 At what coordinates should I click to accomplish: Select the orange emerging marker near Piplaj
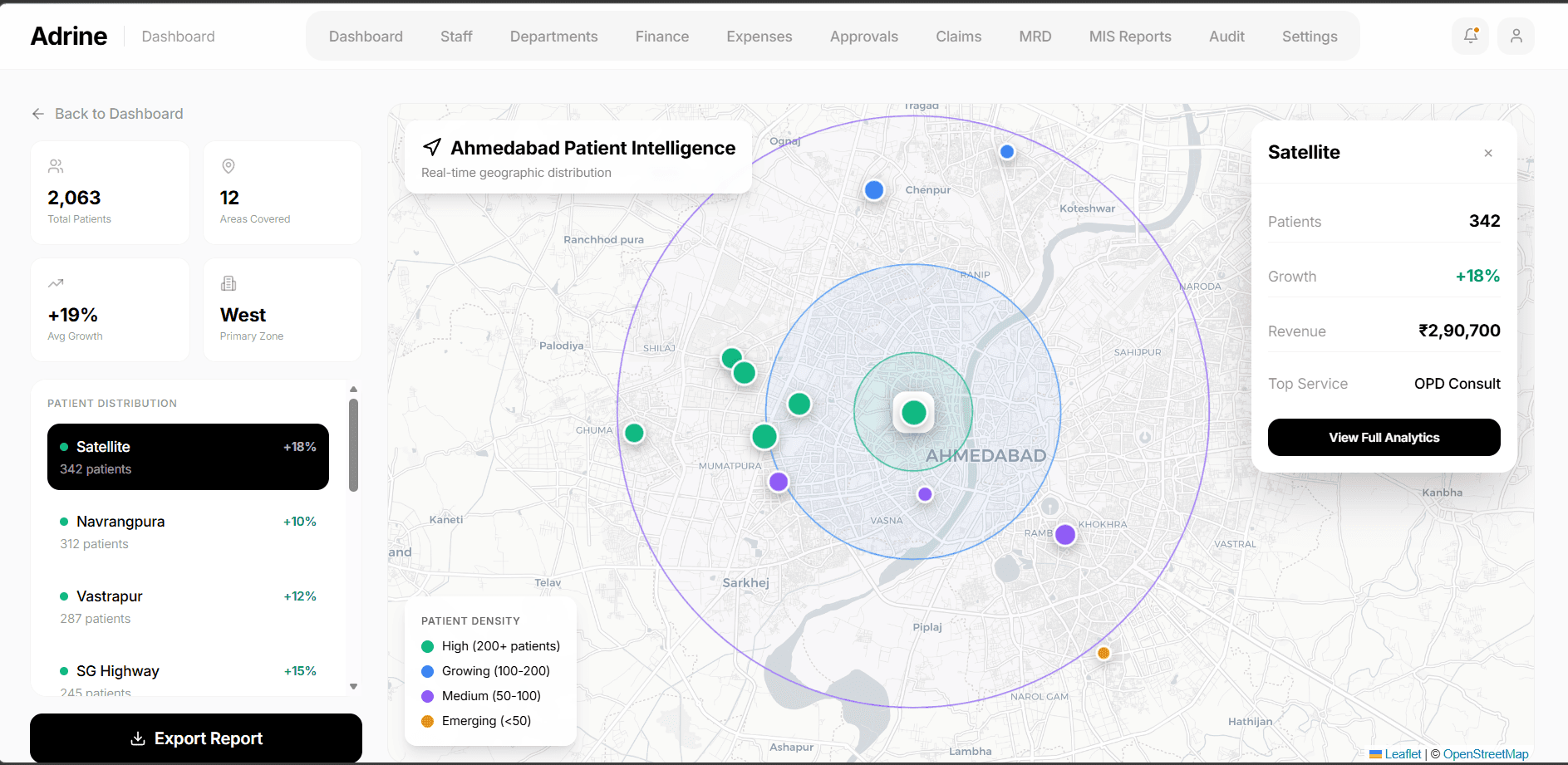[1103, 653]
